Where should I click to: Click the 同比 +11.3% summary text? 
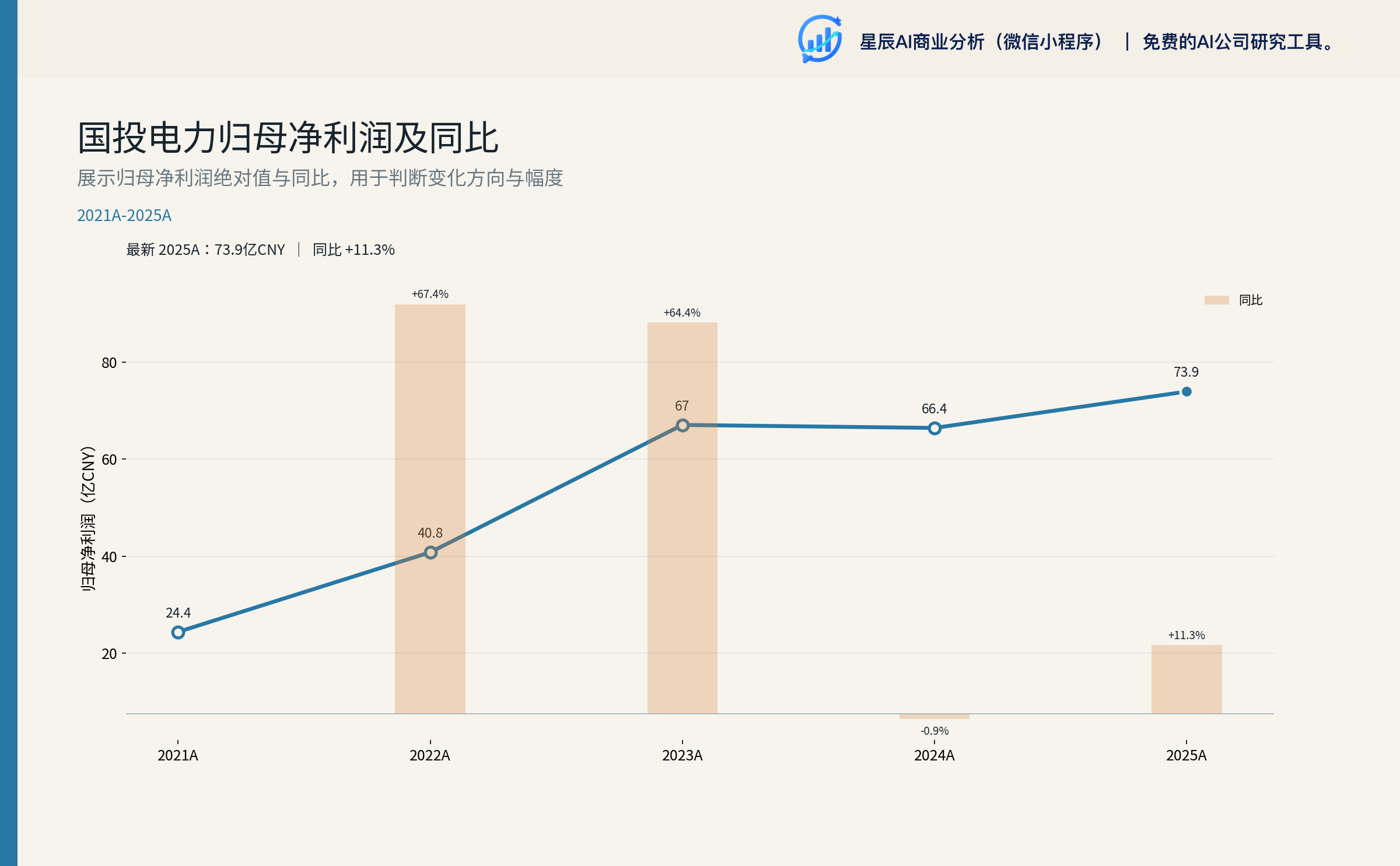coord(353,250)
